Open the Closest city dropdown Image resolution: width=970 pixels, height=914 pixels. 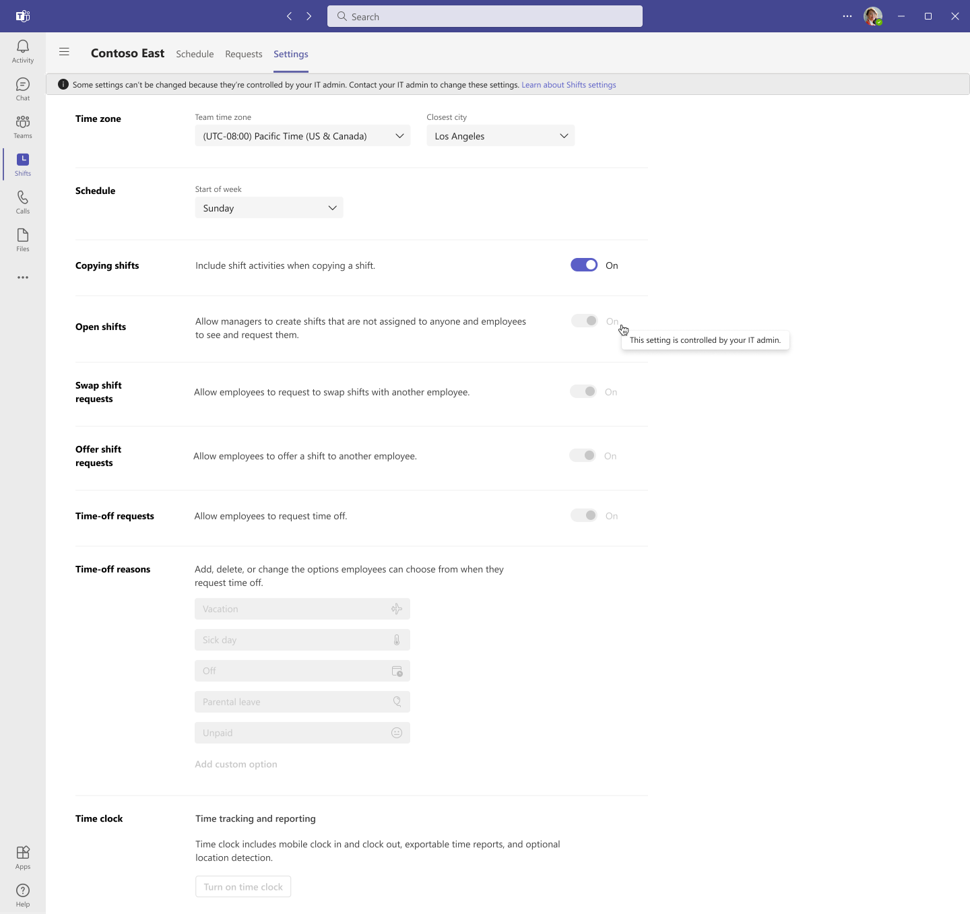(x=500, y=136)
